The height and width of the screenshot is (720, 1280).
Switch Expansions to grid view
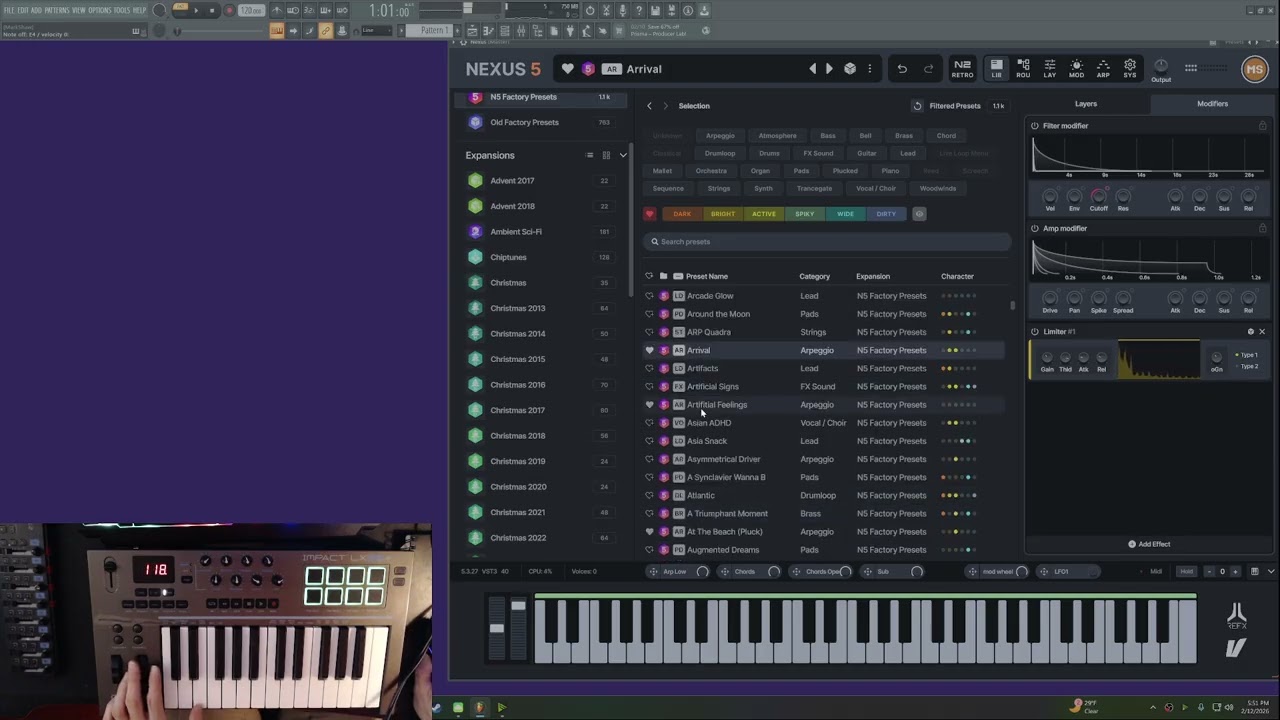(606, 155)
